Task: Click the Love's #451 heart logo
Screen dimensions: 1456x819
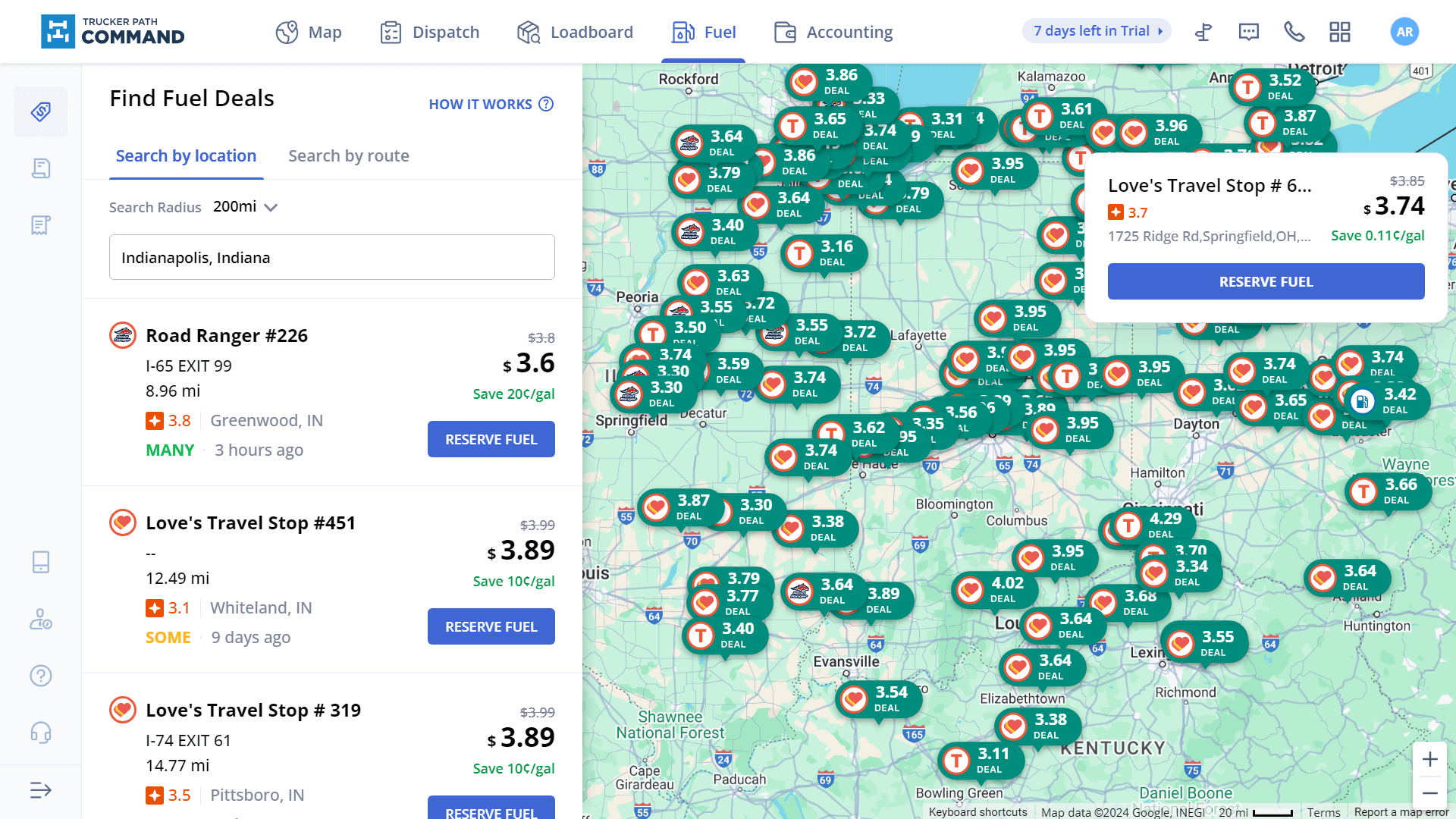Action: [123, 522]
